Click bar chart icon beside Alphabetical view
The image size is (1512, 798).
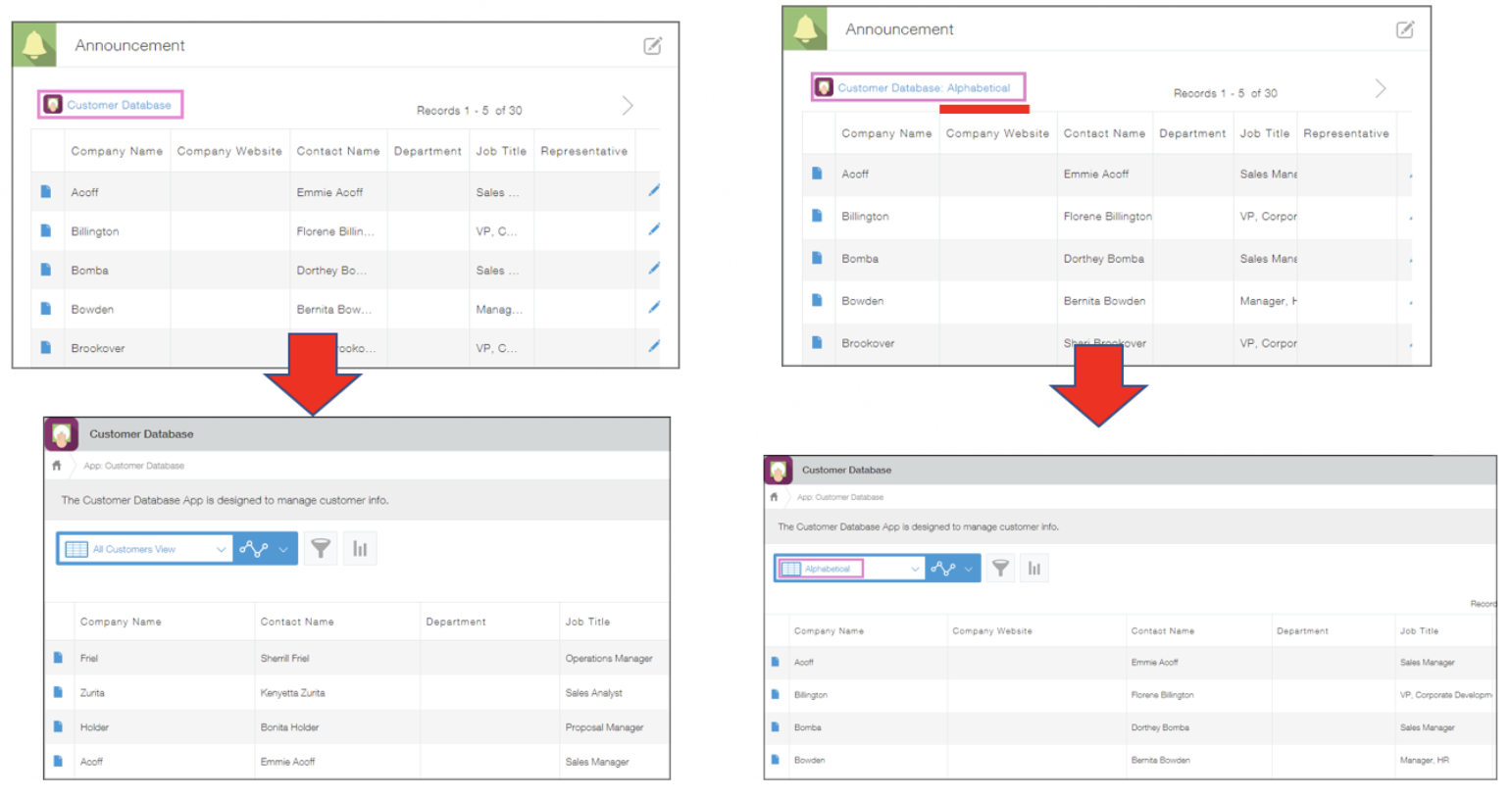pyautogui.click(x=1033, y=569)
